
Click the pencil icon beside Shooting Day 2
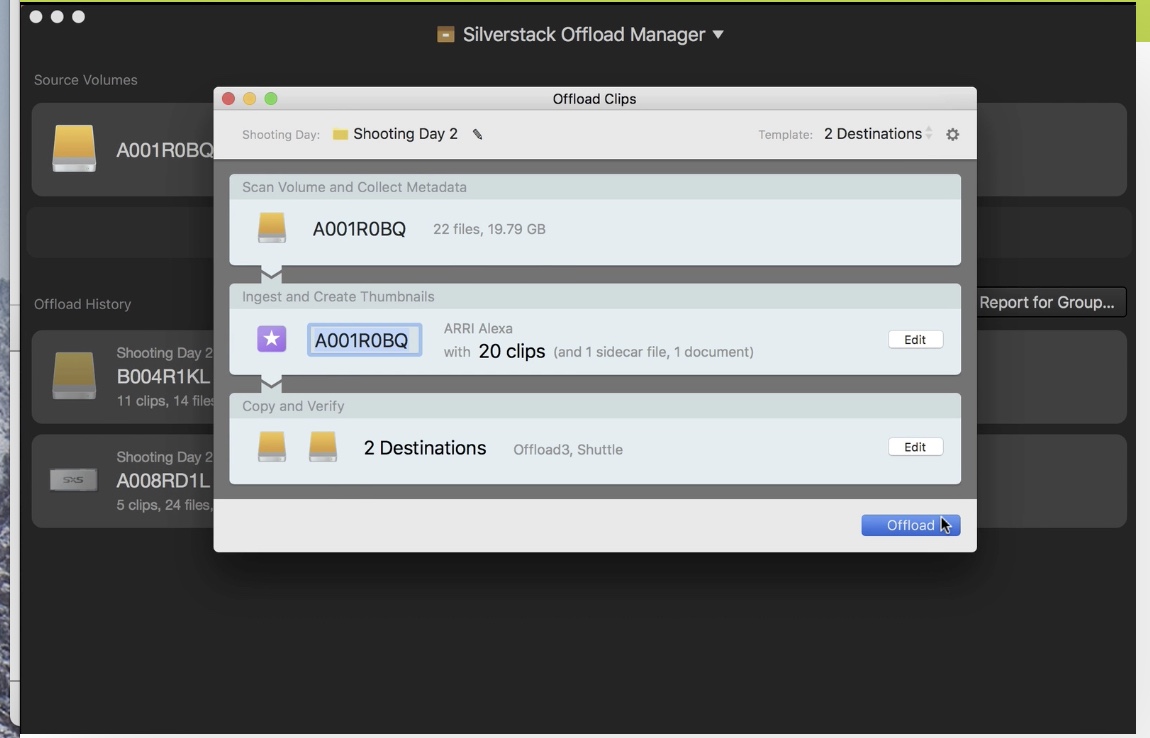pos(478,135)
